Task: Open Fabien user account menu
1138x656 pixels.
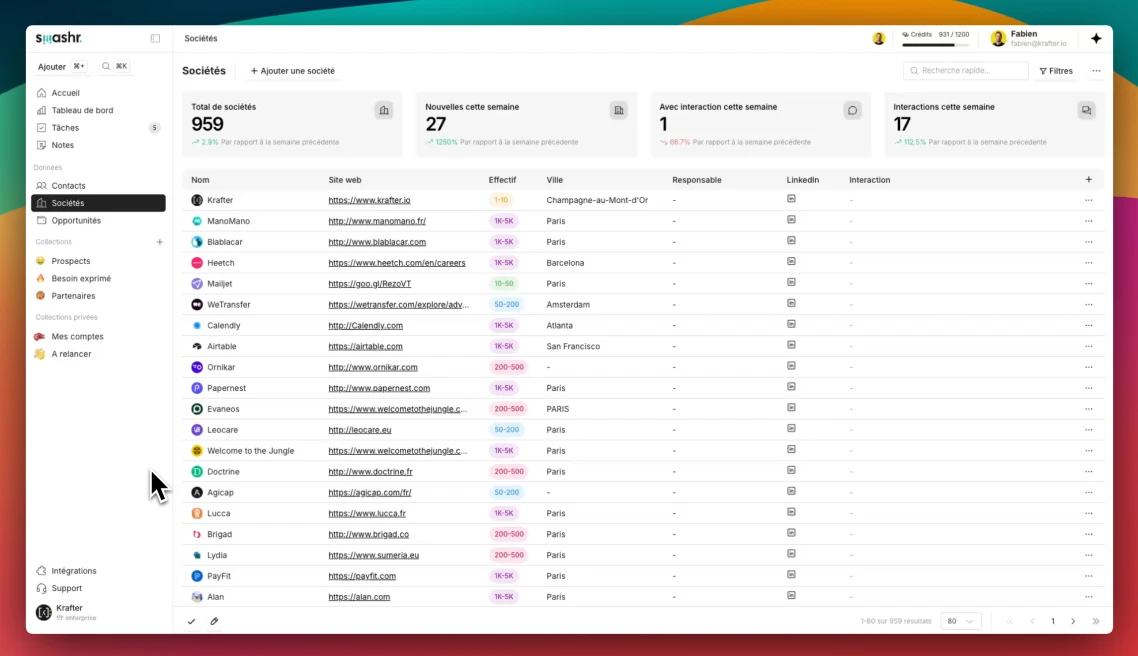Action: click(x=1029, y=38)
